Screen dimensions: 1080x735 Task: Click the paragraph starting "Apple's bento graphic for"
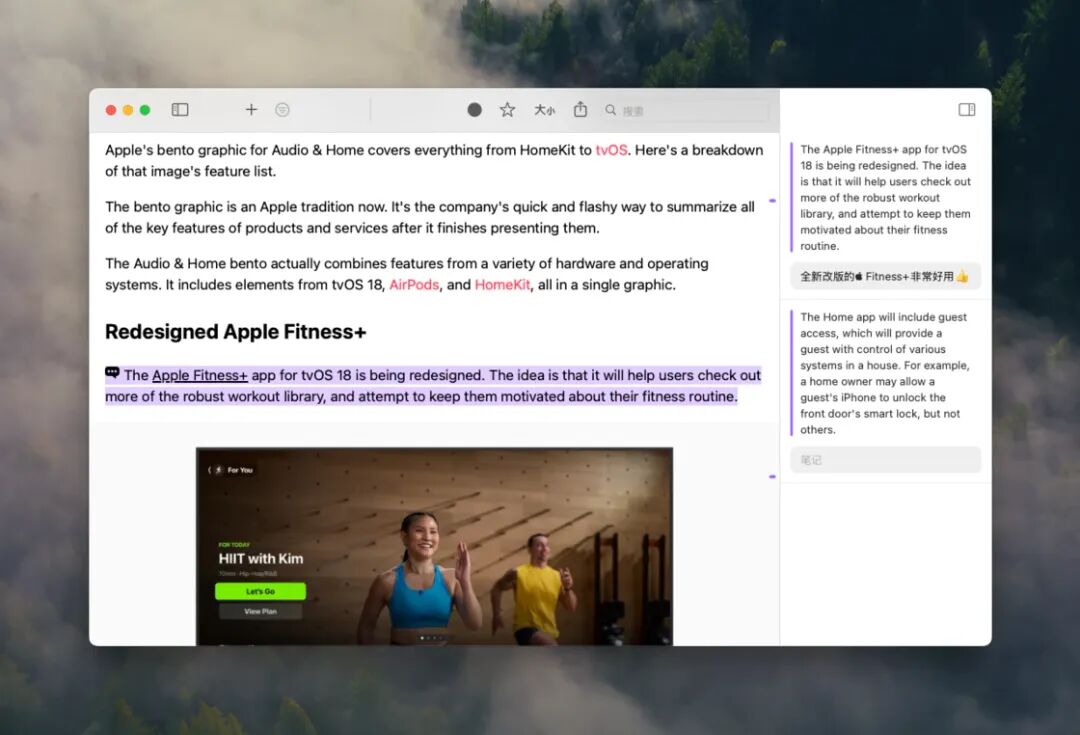tap(434, 161)
